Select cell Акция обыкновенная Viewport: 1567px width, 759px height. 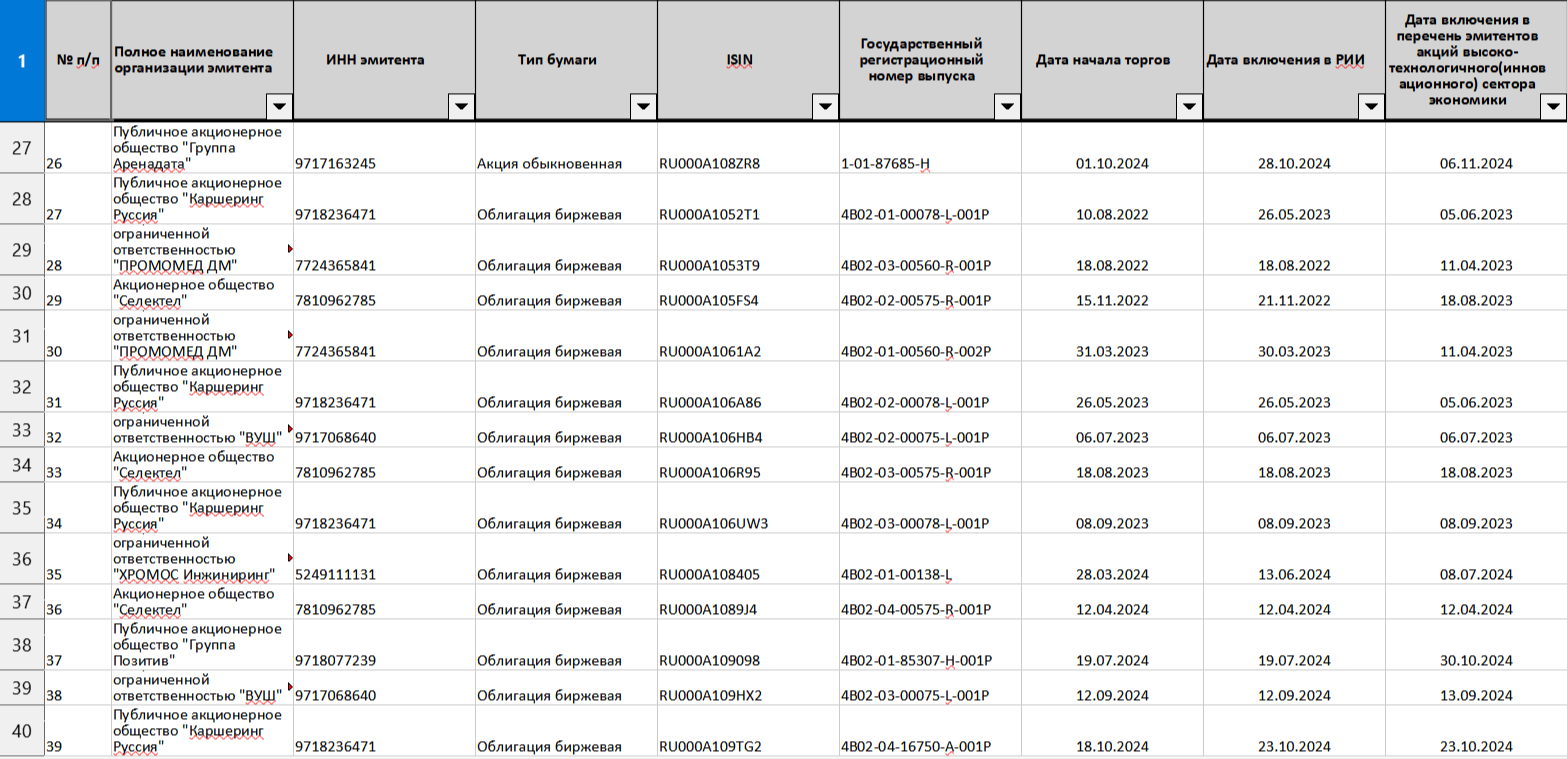[x=566, y=148]
